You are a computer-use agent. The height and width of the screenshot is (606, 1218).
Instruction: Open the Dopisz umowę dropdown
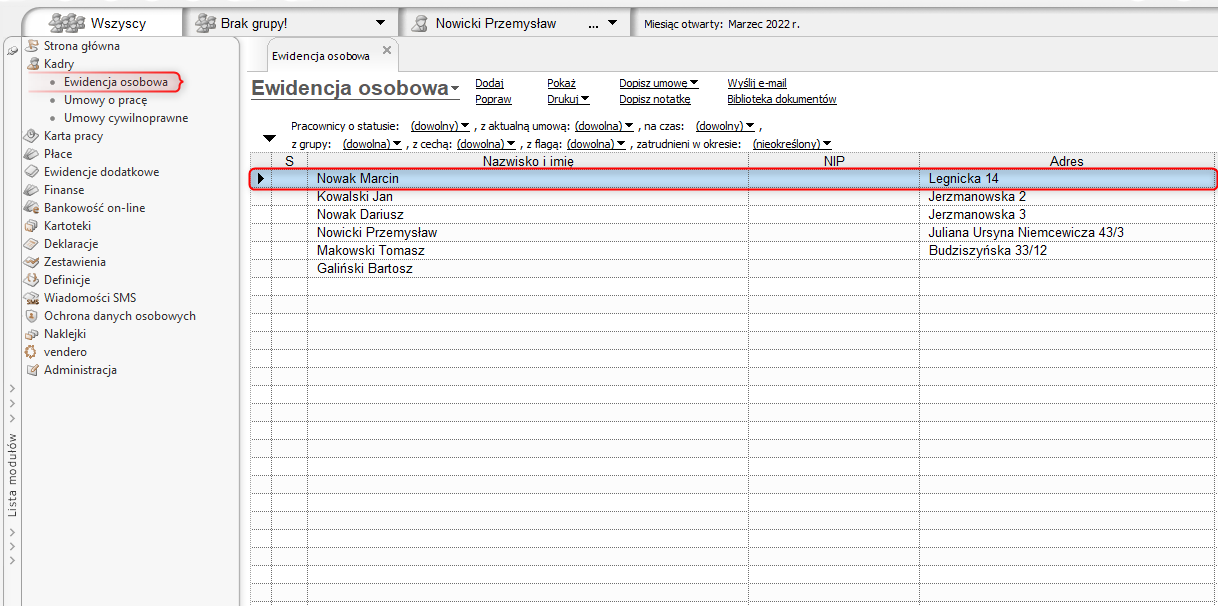point(659,83)
